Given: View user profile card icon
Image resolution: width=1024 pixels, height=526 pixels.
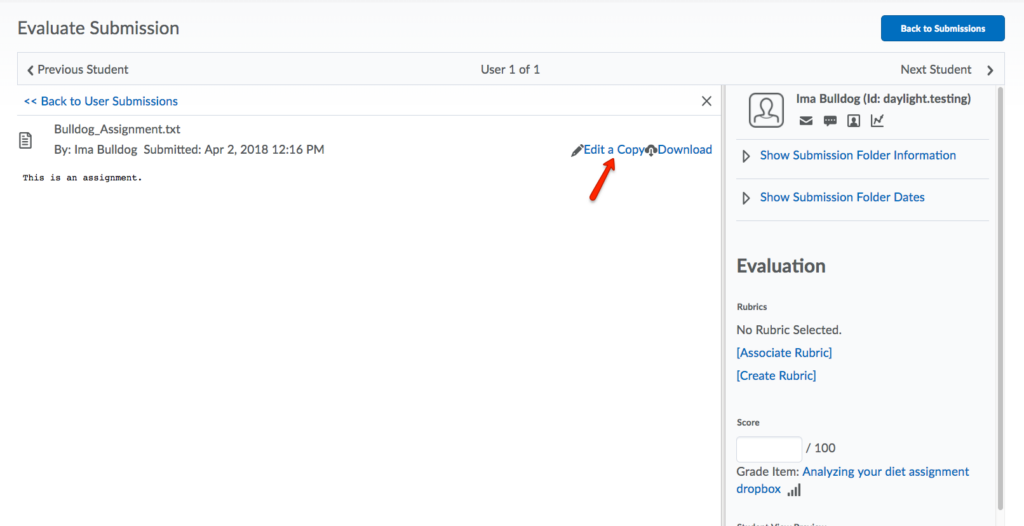Looking at the screenshot, I should (x=853, y=121).
